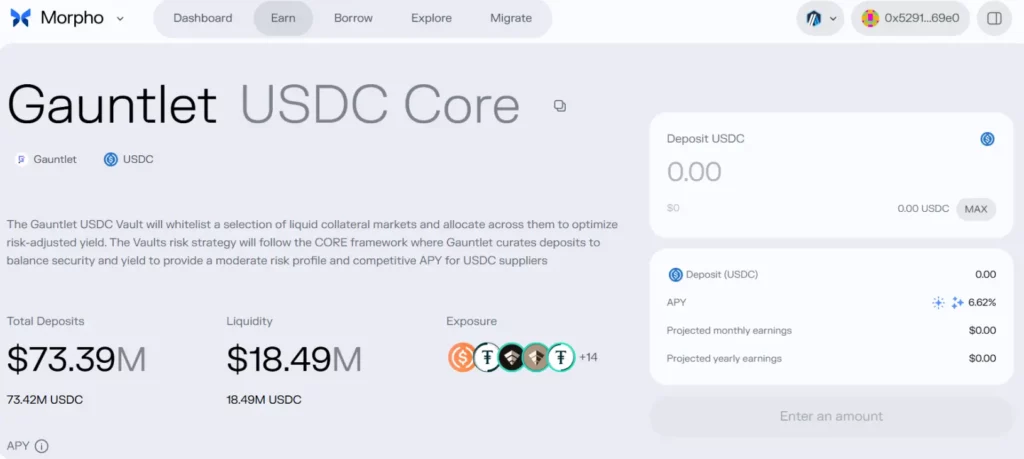
Task: Open the Borrow tab
Action: point(353,18)
